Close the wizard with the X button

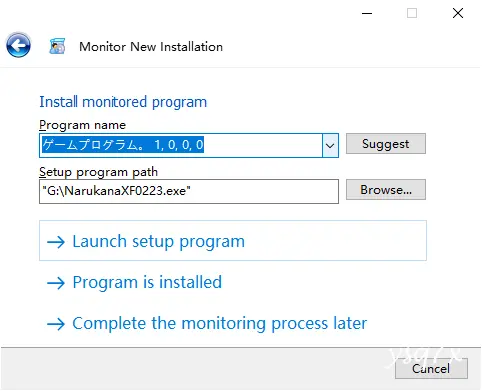point(458,13)
